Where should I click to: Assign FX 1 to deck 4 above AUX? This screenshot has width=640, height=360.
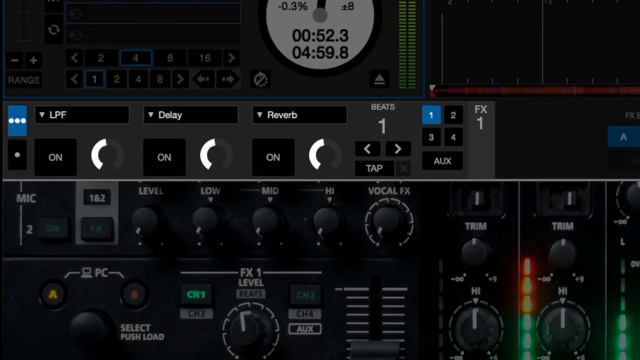[453, 138]
